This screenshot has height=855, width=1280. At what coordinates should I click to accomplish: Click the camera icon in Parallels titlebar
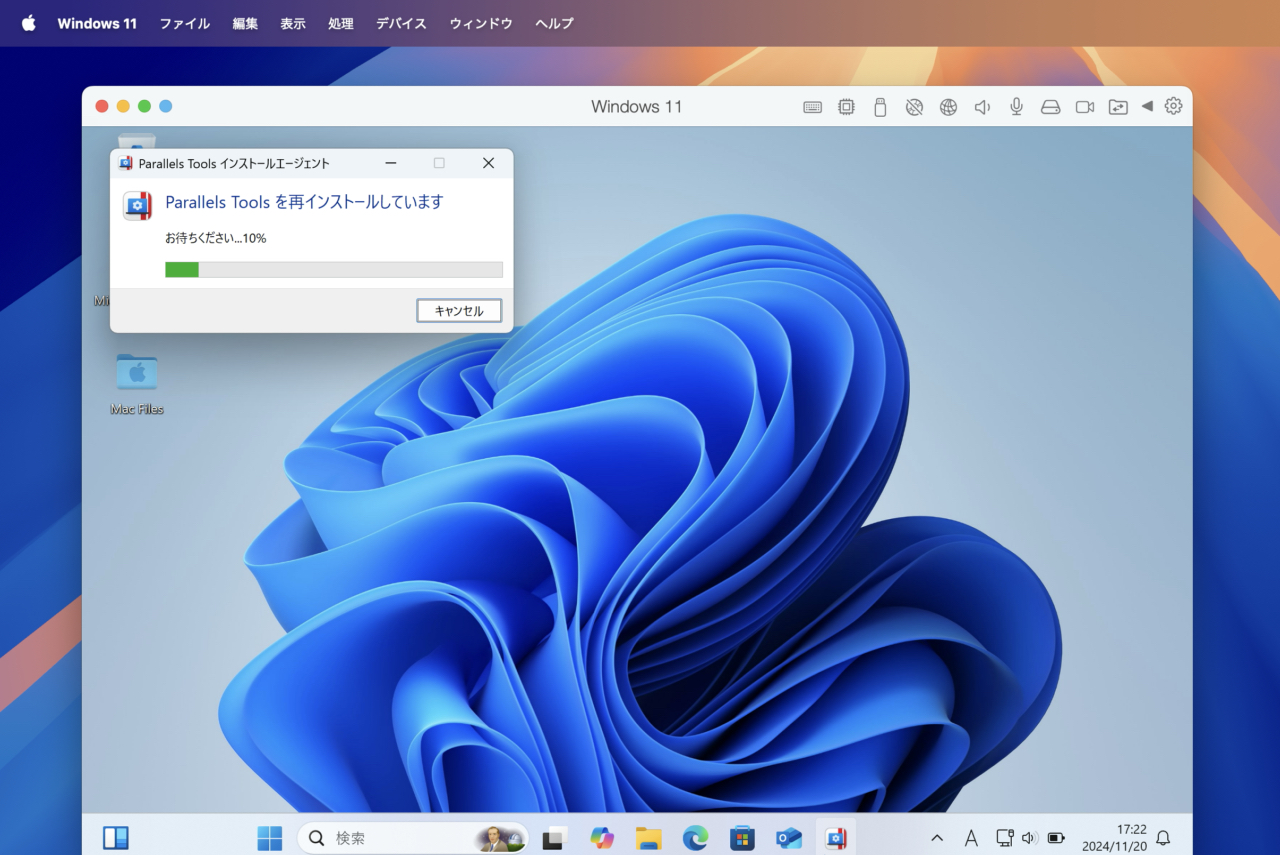1084,107
